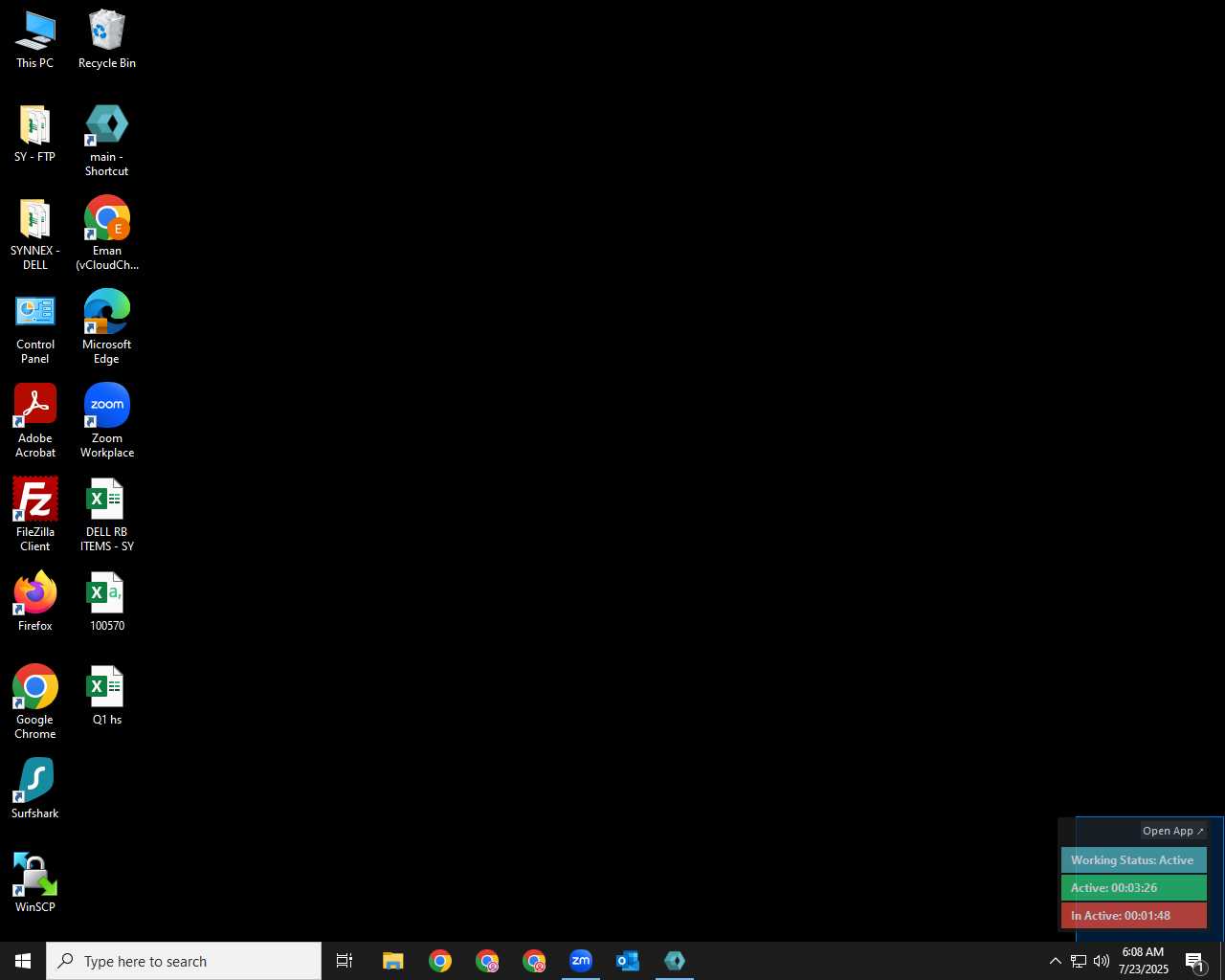Open the third Chrome profile taskbar icon
The width and height of the screenshot is (1225, 980).
pos(534,961)
